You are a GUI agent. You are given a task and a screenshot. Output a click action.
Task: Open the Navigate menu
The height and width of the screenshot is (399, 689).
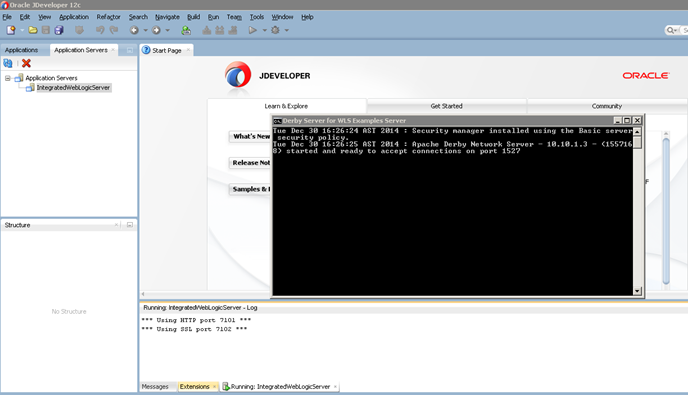(x=167, y=17)
